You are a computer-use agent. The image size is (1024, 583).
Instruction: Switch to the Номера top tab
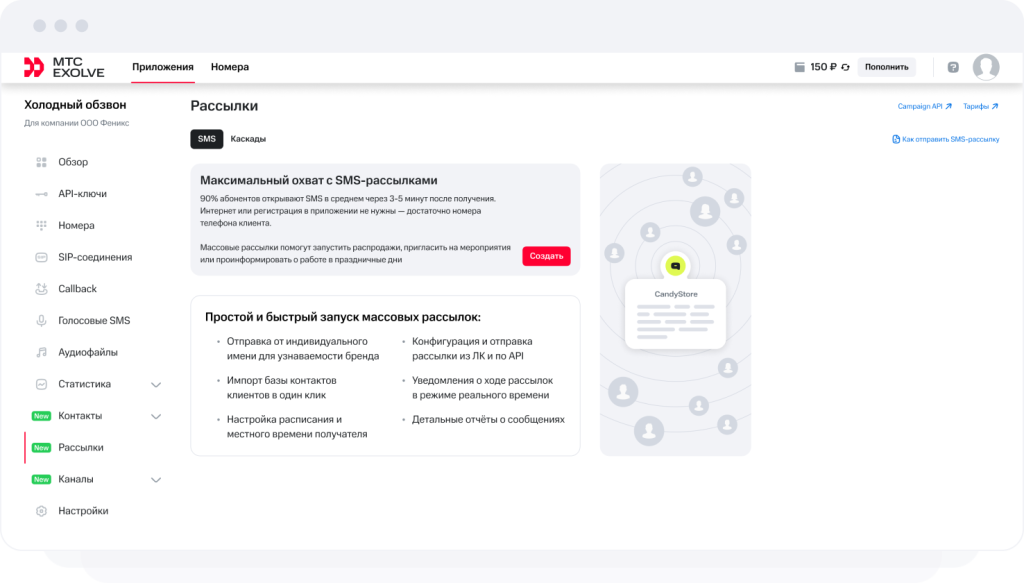coord(230,67)
